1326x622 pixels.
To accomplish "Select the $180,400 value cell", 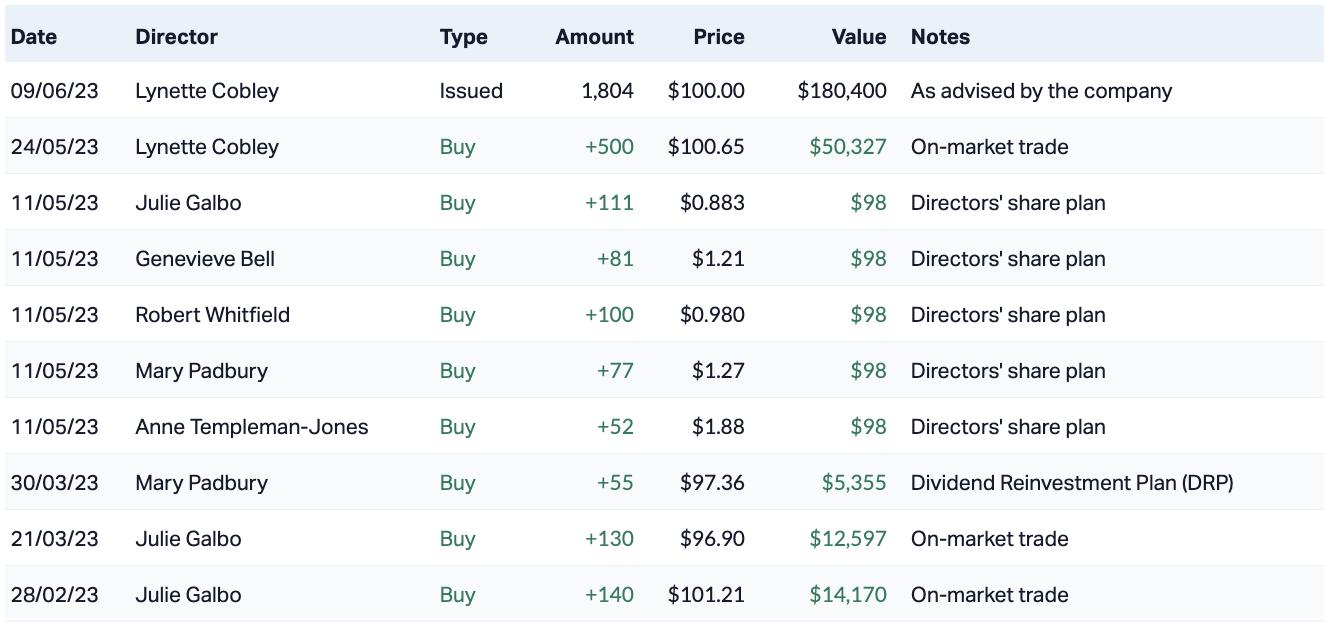I will [x=841, y=91].
